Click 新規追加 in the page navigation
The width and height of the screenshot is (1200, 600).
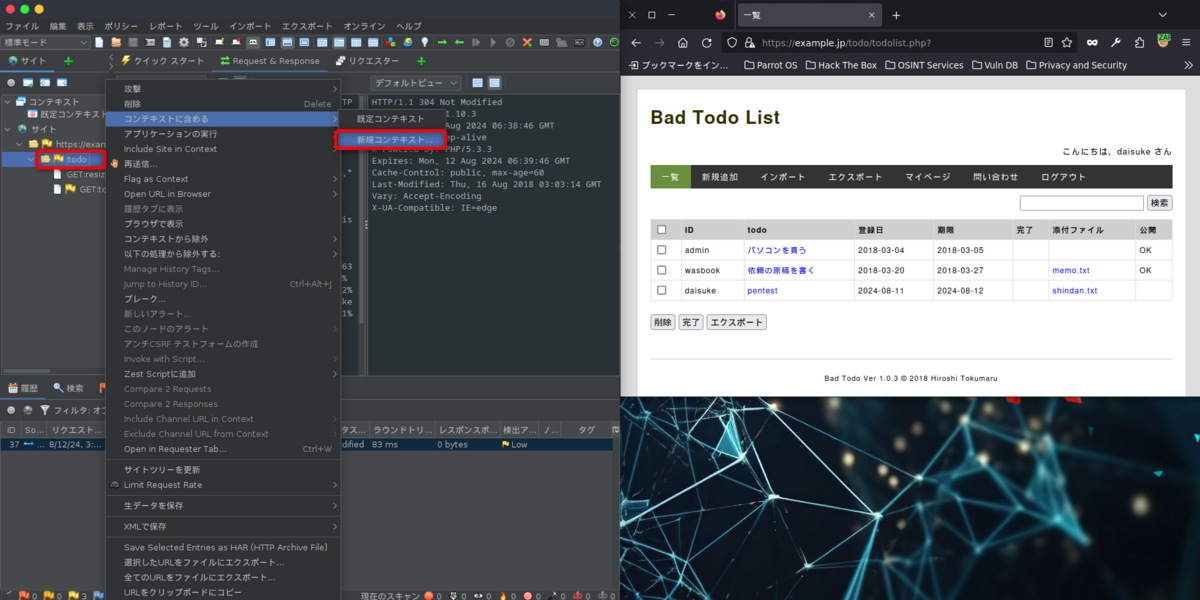[x=719, y=177]
